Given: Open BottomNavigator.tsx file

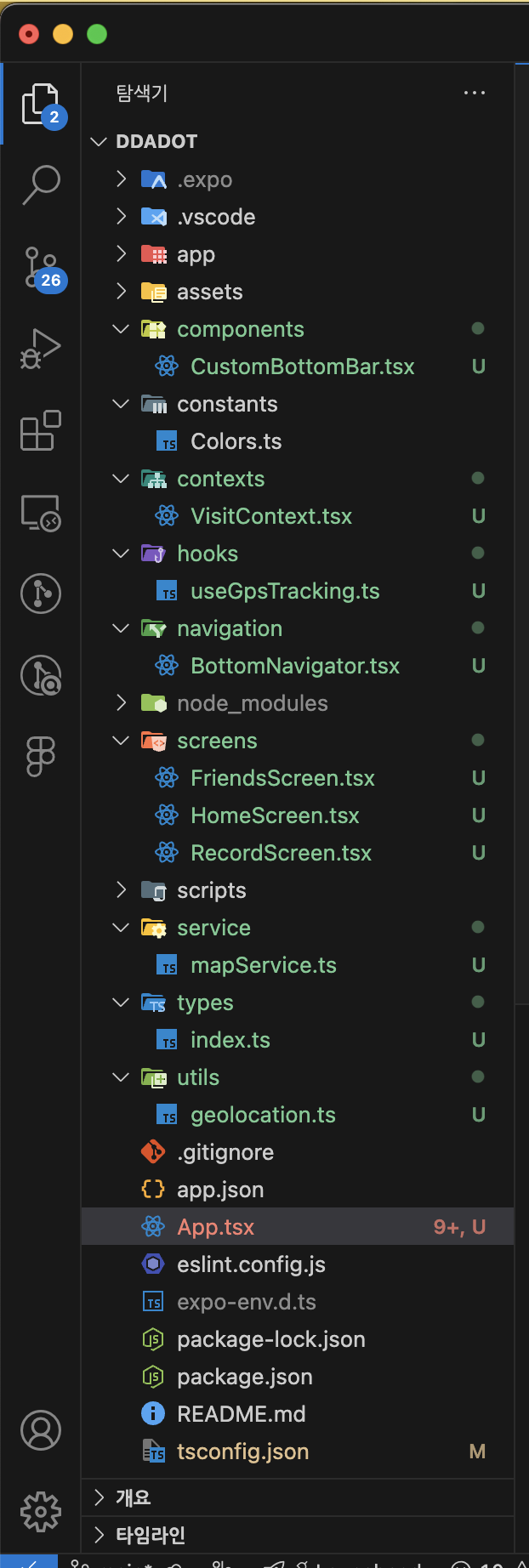Looking at the screenshot, I should point(297,666).
